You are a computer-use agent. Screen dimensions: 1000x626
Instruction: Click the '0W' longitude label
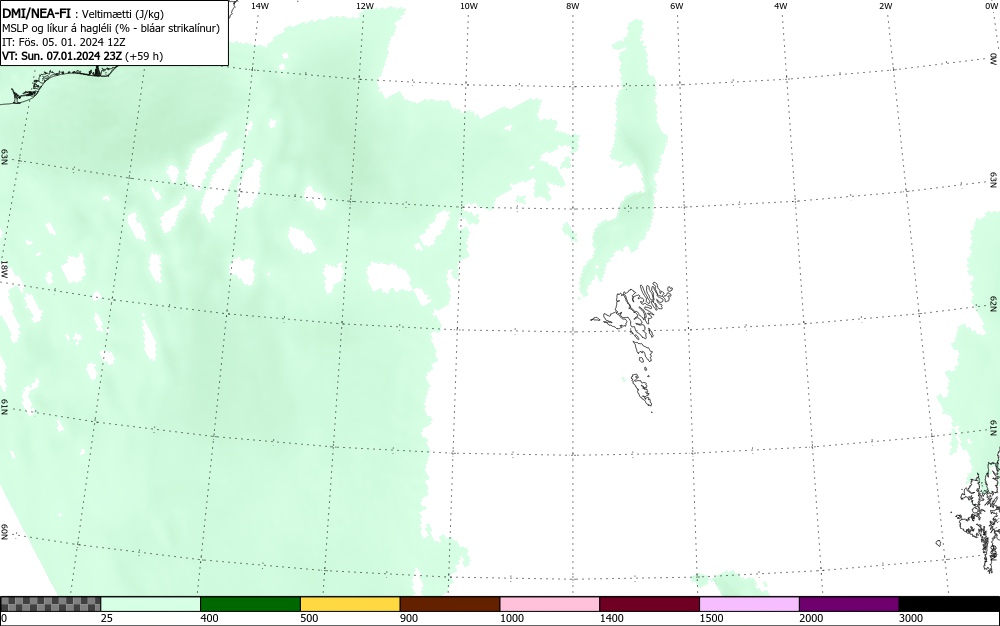(x=990, y=6)
